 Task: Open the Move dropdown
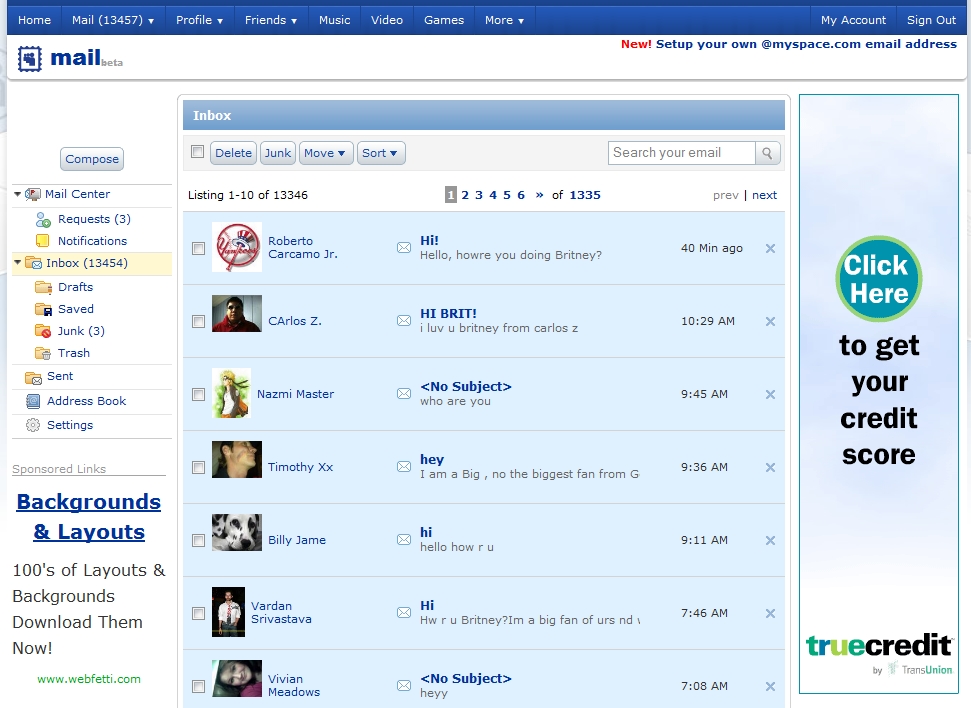click(x=326, y=153)
